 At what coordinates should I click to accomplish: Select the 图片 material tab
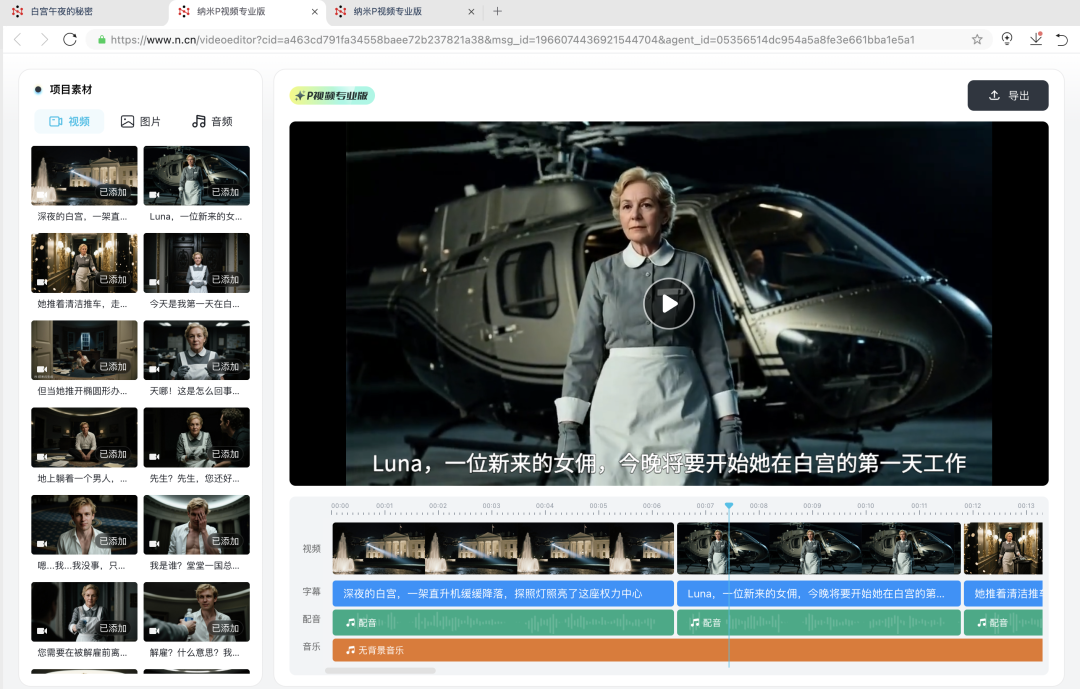pos(141,121)
